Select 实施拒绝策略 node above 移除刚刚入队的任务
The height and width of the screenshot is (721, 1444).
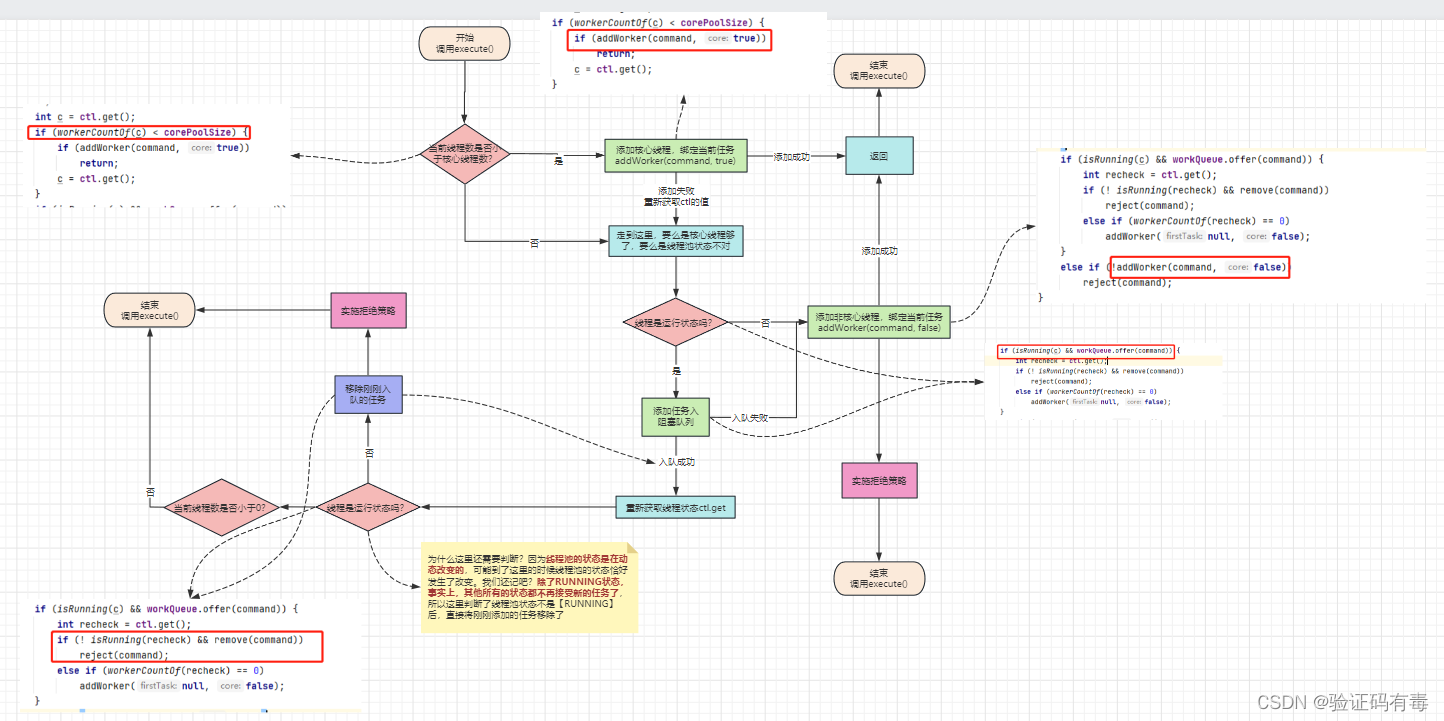[369, 310]
